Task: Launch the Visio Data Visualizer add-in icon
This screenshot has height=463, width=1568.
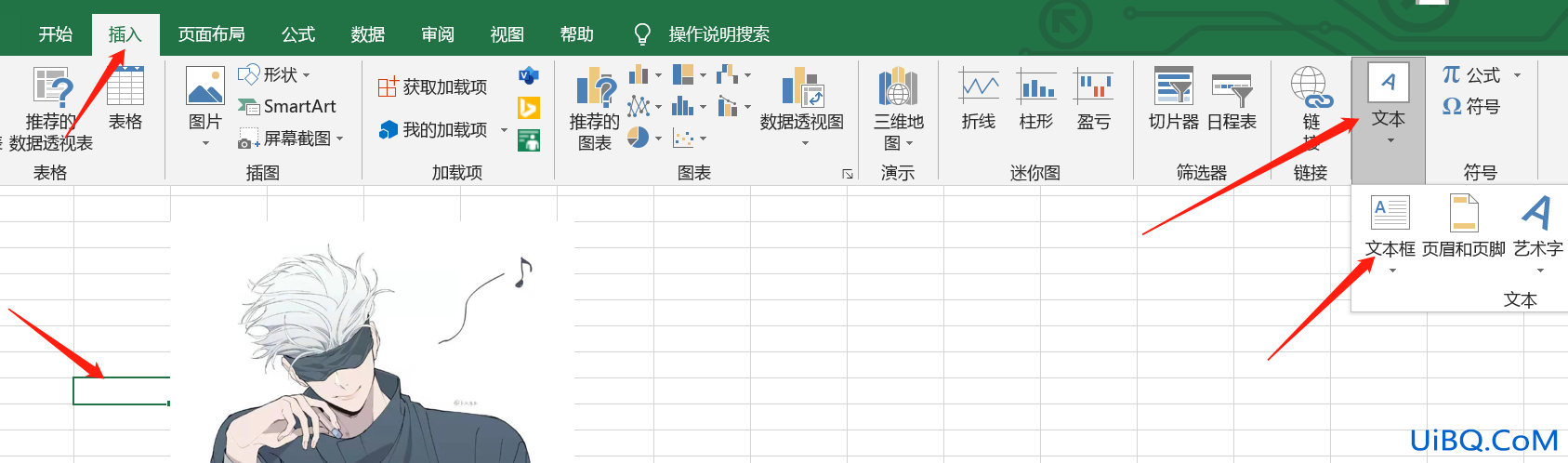Action: (x=528, y=76)
